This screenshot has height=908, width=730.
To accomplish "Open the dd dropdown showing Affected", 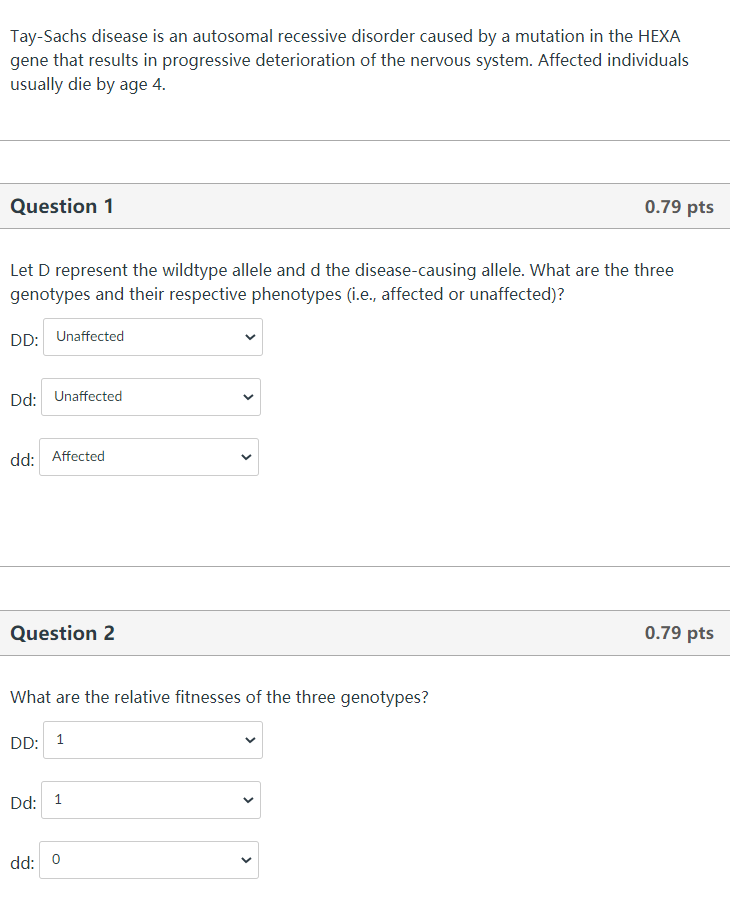I will [x=149, y=457].
